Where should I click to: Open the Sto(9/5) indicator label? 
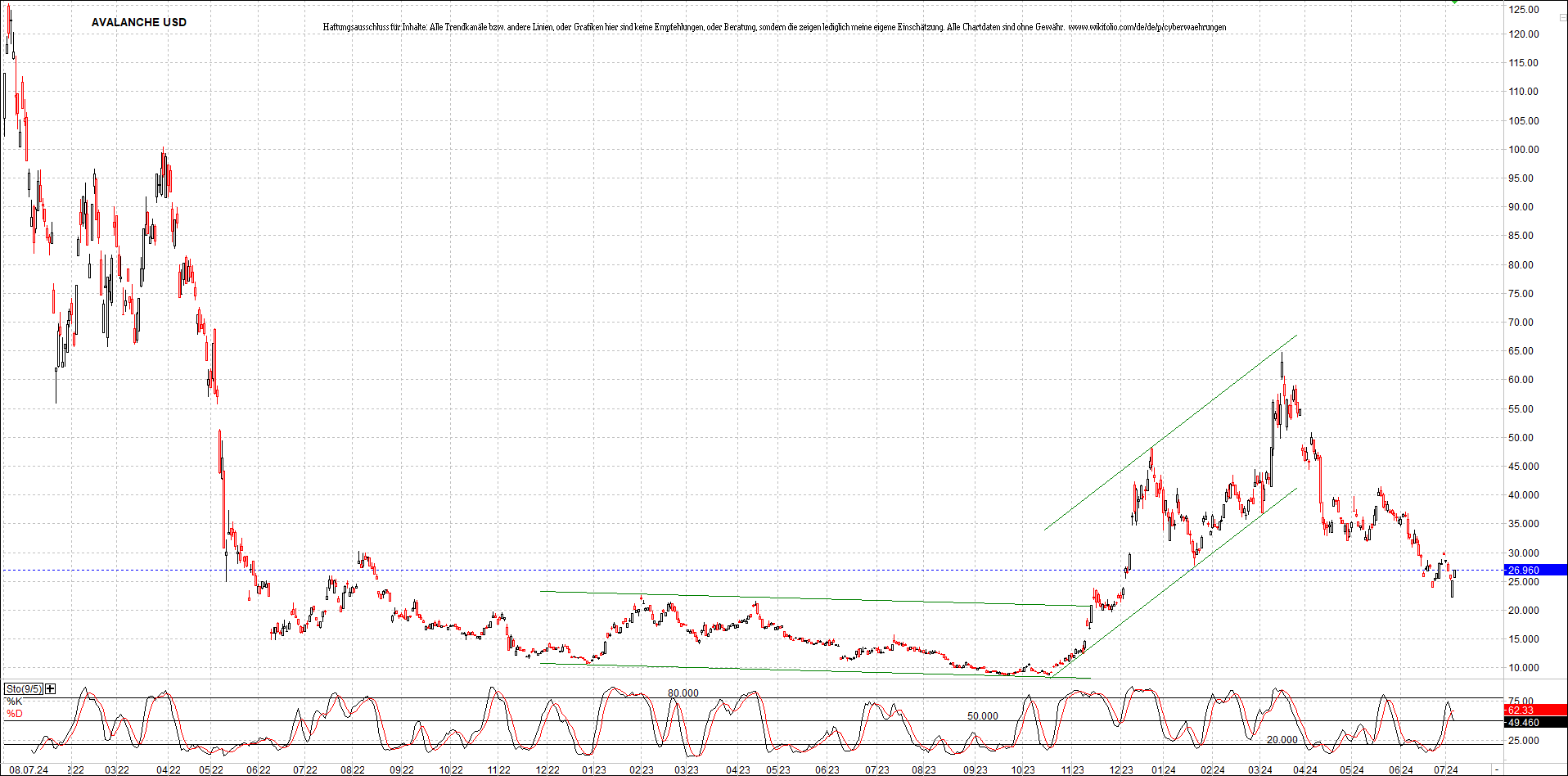coord(24,689)
